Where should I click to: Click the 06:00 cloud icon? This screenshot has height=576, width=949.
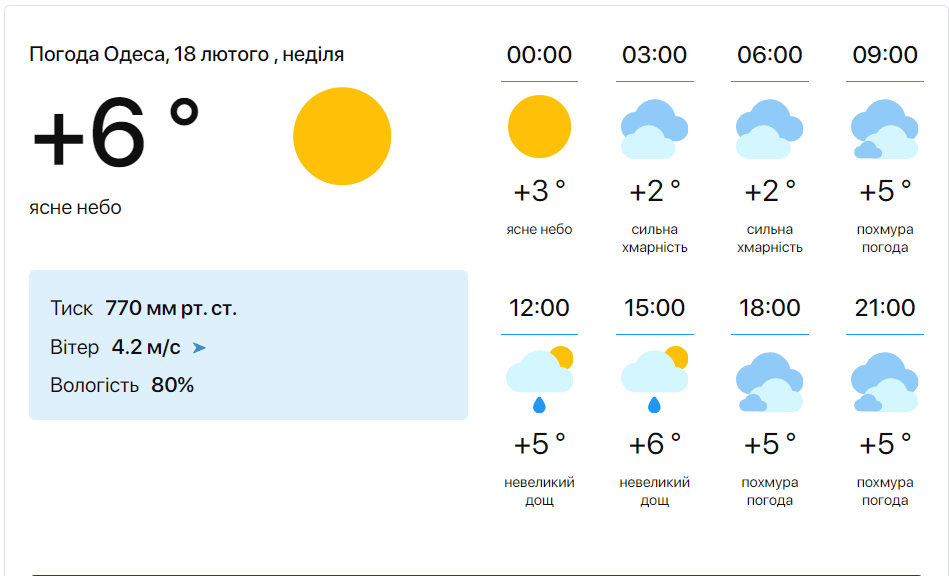pyautogui.click(x=769, y=129)
